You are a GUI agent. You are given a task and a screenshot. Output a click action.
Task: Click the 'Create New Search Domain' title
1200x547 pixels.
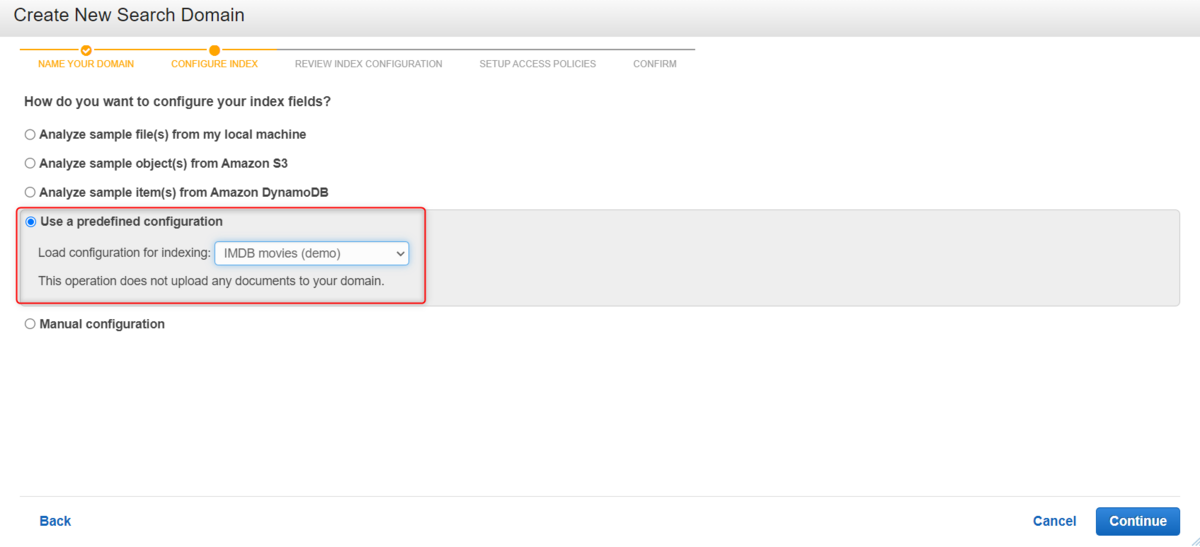(129, 15)
